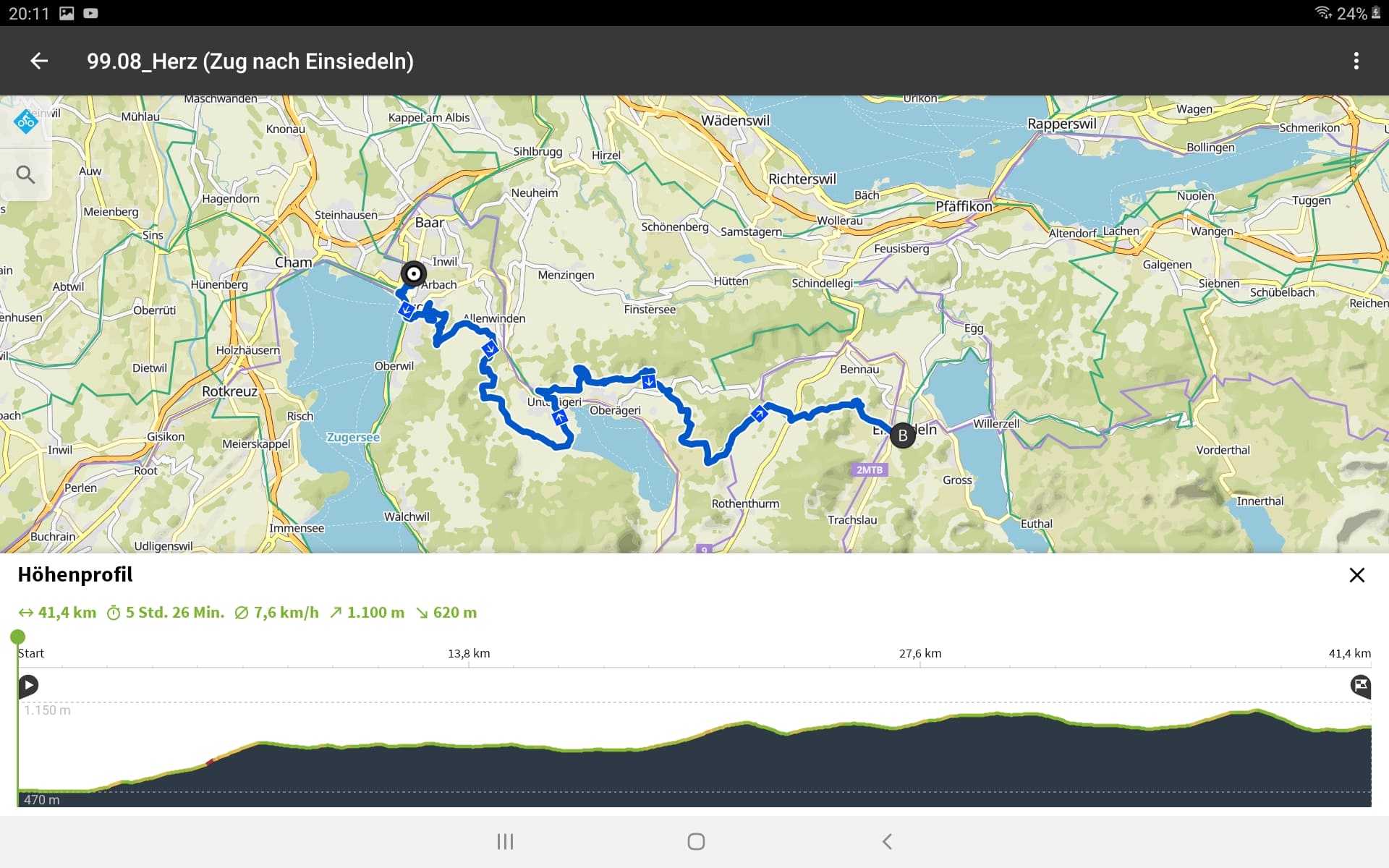
Task: Tap the 41,4 km distance stat
Action: click(x=58, y=613)
